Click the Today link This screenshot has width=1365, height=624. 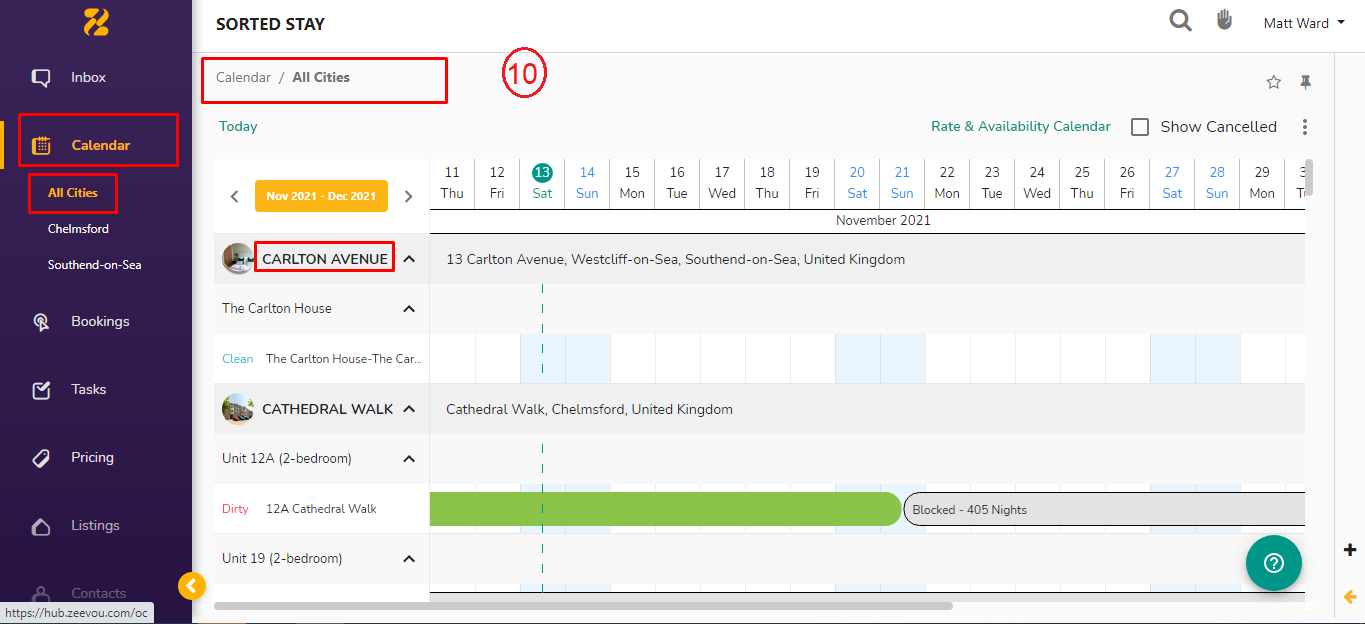pyautogui.click(x=238, y=126)
